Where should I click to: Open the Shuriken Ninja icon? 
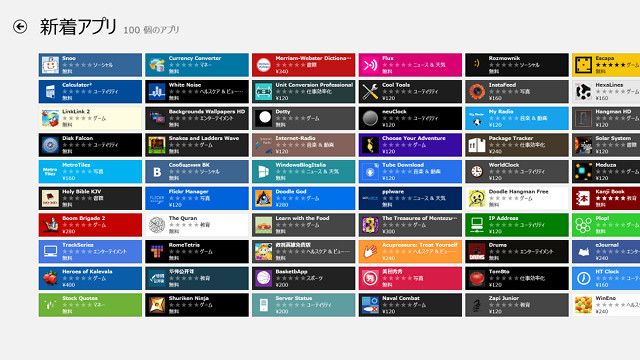click(x=157, y=305)
